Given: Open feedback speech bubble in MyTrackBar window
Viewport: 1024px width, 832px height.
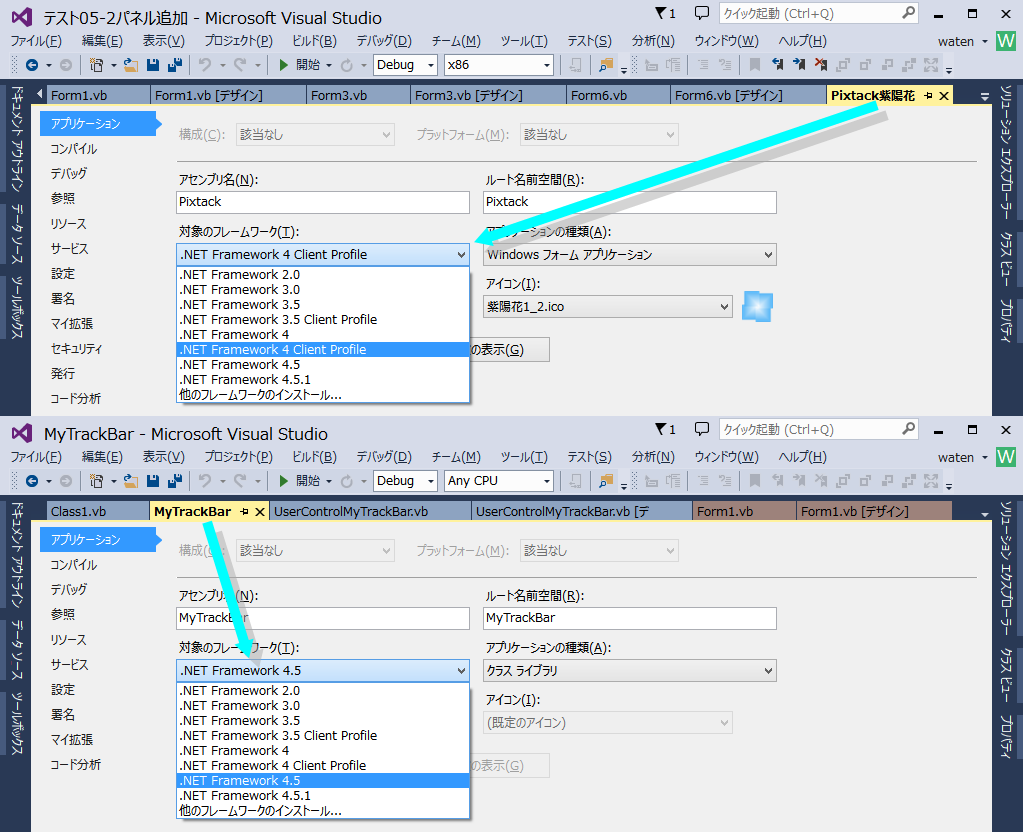Looking at the screenshot, I should [x=701, y=429].
